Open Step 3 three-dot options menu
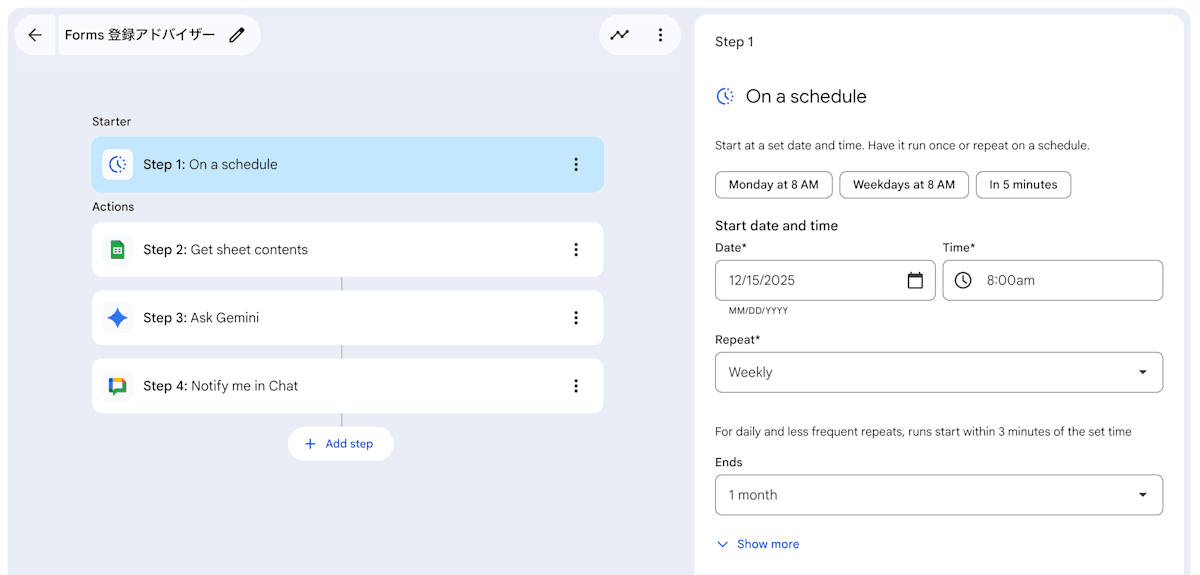1200x575 pixels. point(576,318)
